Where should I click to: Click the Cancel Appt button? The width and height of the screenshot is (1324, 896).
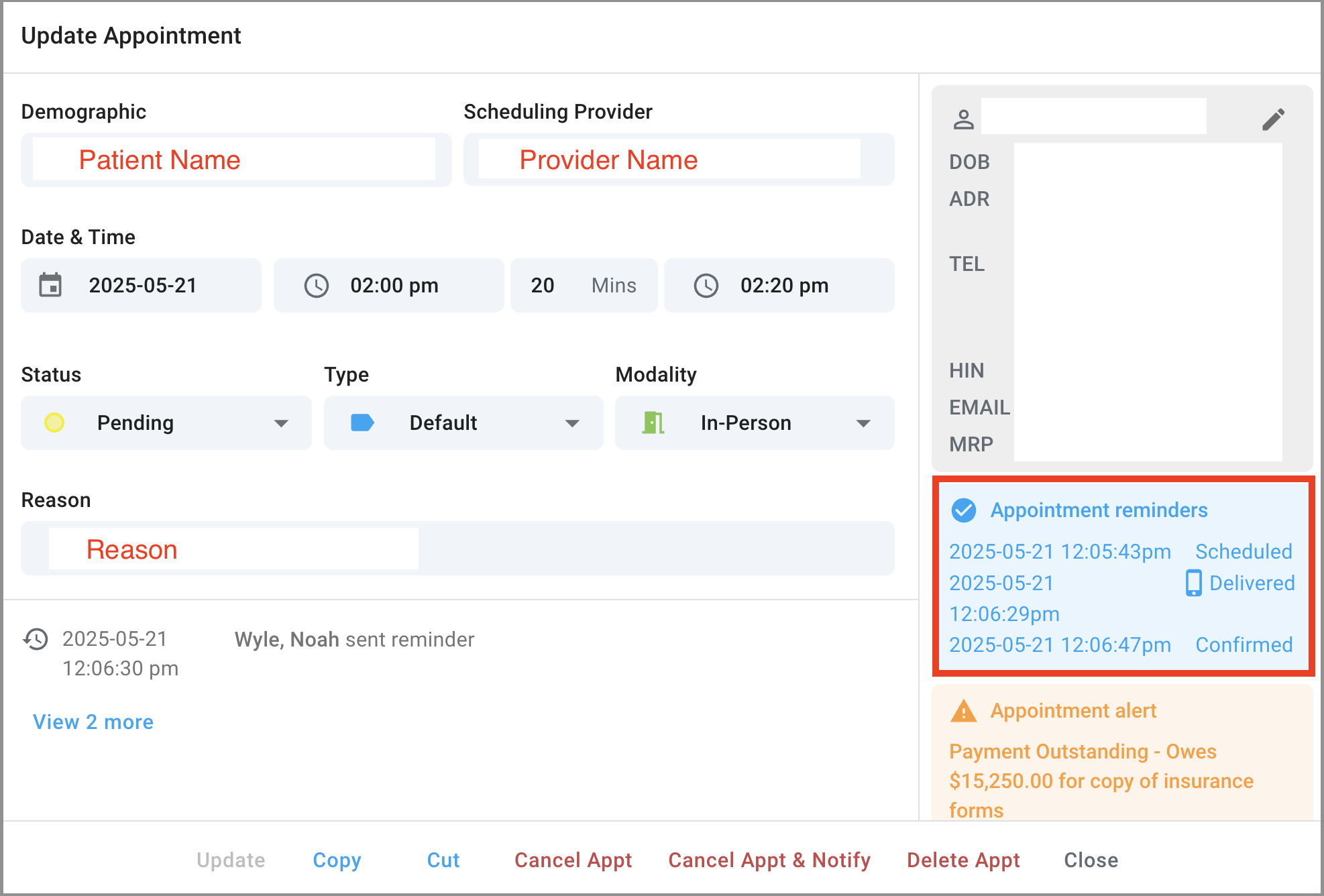pyautogui.click(x=573, y=860)
